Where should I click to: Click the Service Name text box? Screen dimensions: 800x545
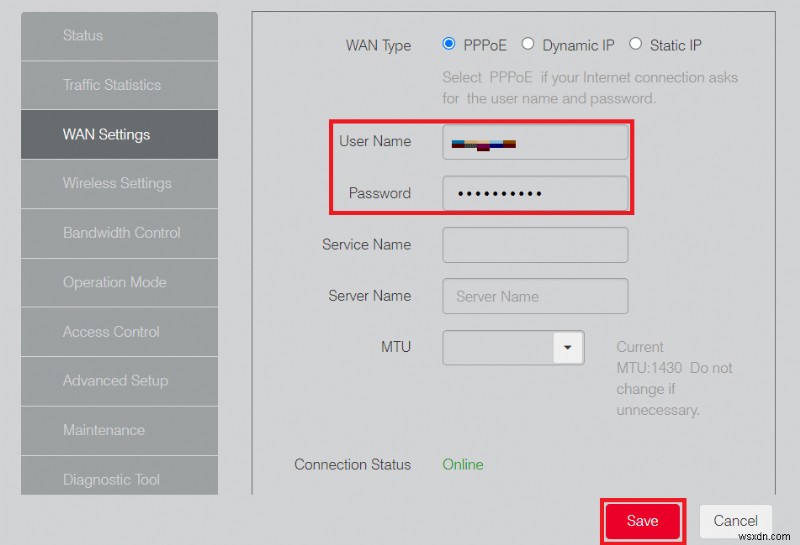point(535,245)
